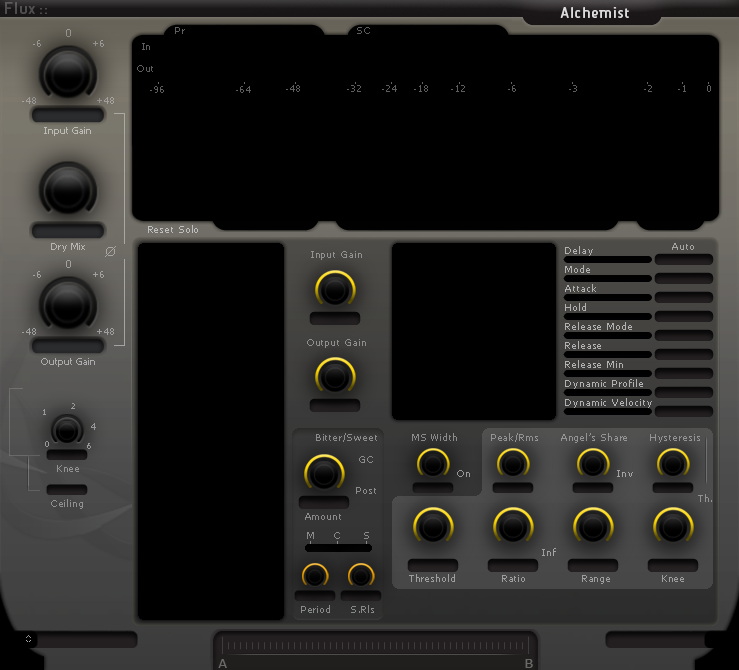Image resolution: width=739 pixels, height=670 pixels.
Task: Click the Reset Solo button
Action: [172, 229]
